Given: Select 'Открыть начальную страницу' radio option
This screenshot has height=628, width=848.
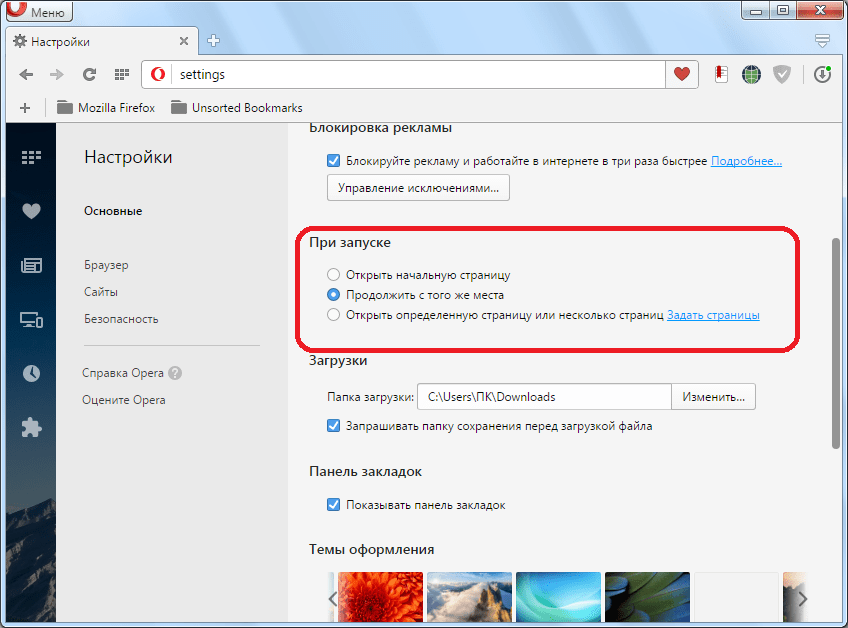Looking at the screenshot, I should pos(334,275).
